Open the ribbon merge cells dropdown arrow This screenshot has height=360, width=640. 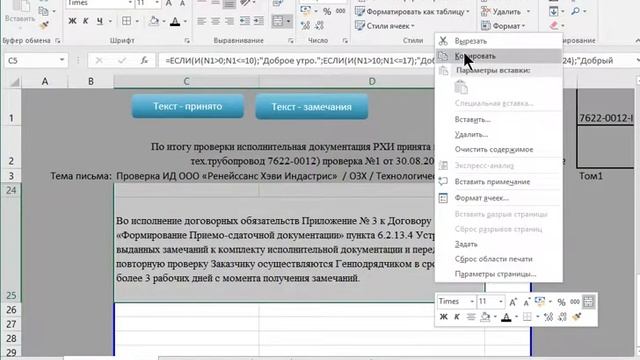tap(289, 21)
